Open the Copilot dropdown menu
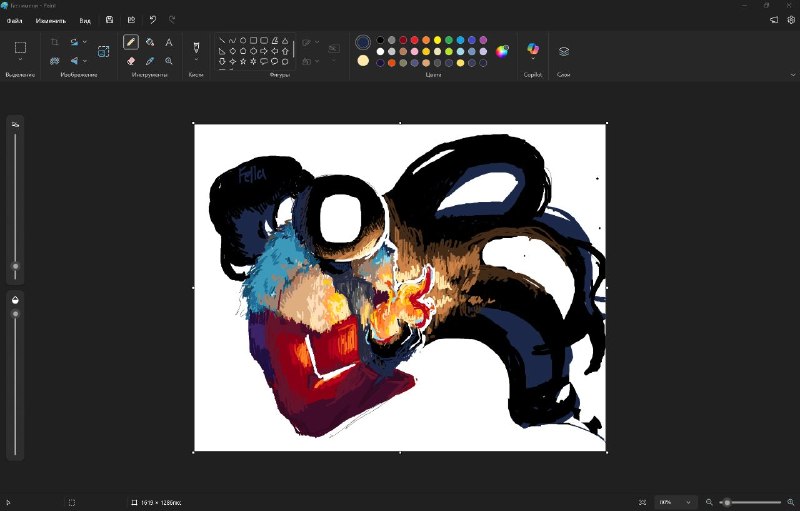Viewport: 800px width, 511px height. coord(533,59)
